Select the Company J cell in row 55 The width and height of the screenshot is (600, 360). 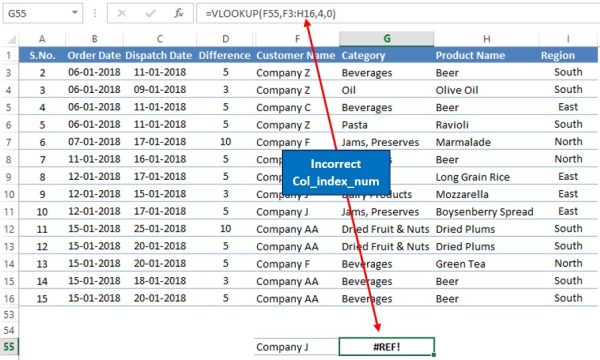click(x=296, y=347)
